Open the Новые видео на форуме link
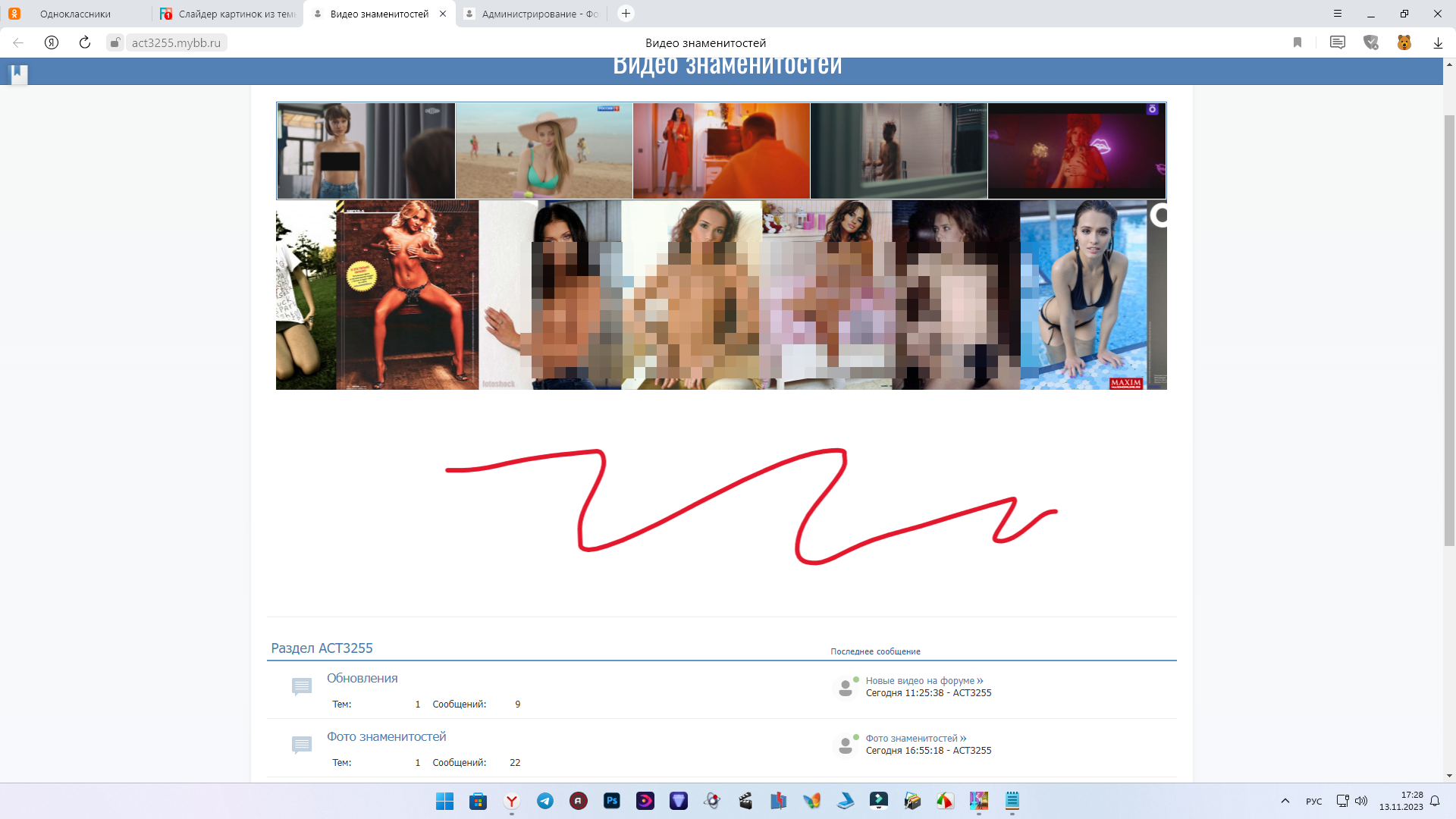Screen dimensions: 1456x819 pos(920,680)
